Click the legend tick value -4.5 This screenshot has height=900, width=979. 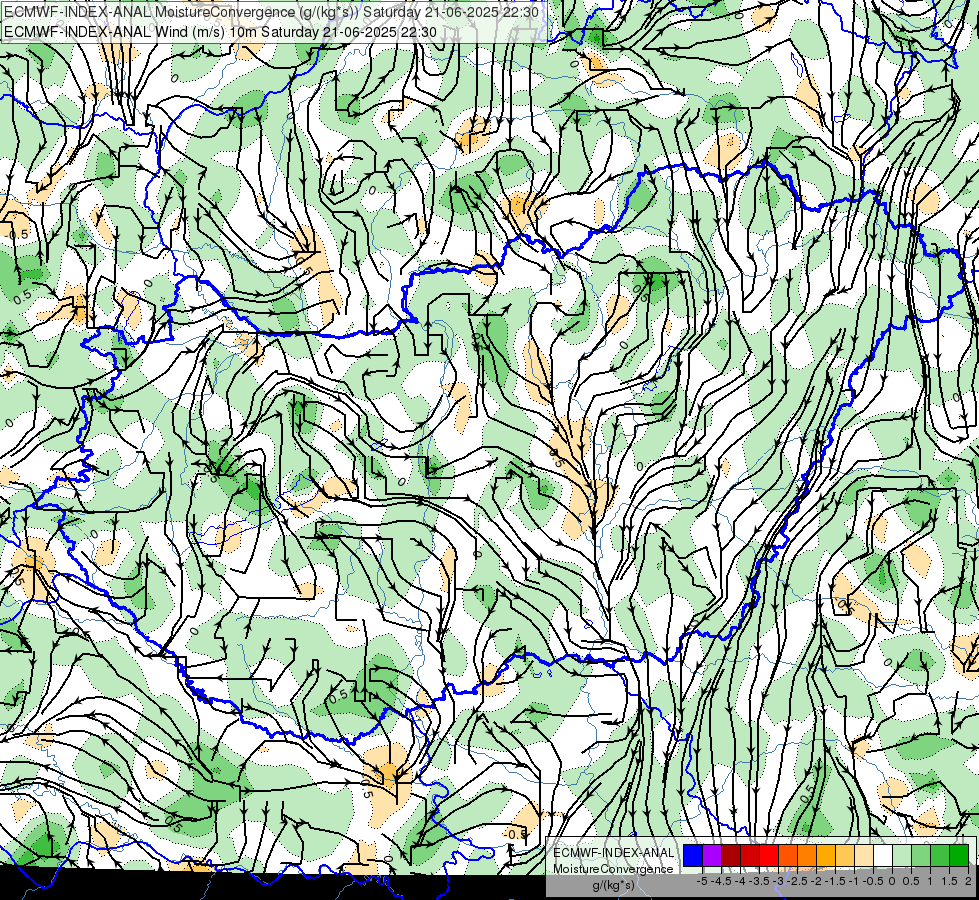coord(721,881)
